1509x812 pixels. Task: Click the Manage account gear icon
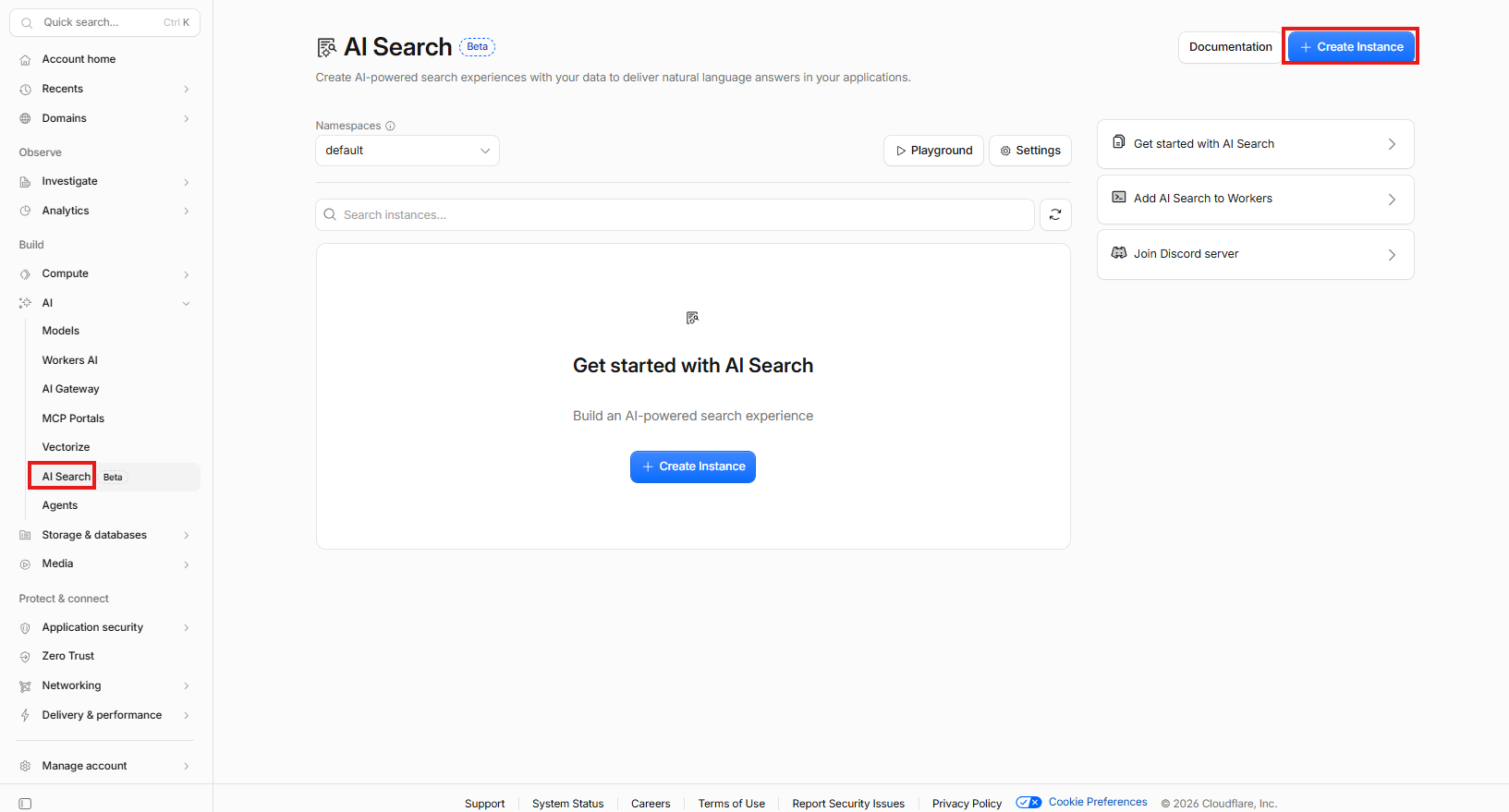coord(25,767)
